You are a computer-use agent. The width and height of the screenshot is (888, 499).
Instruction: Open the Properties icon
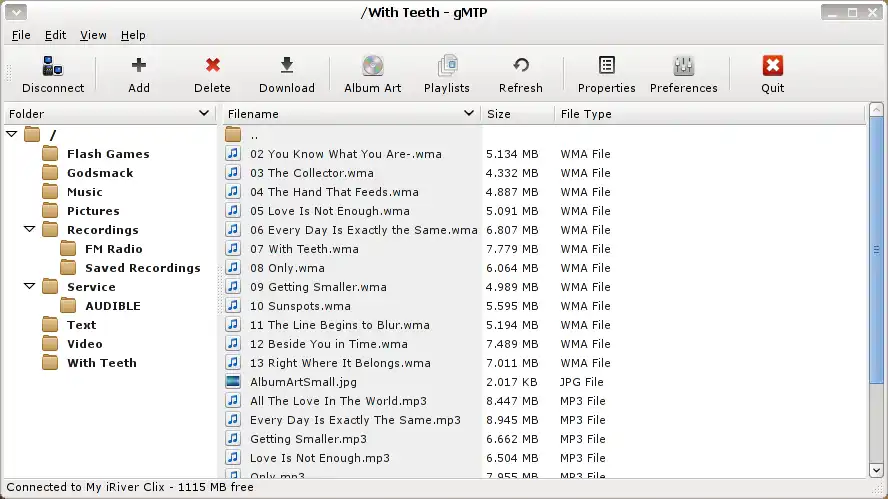[x=607, y=66]
